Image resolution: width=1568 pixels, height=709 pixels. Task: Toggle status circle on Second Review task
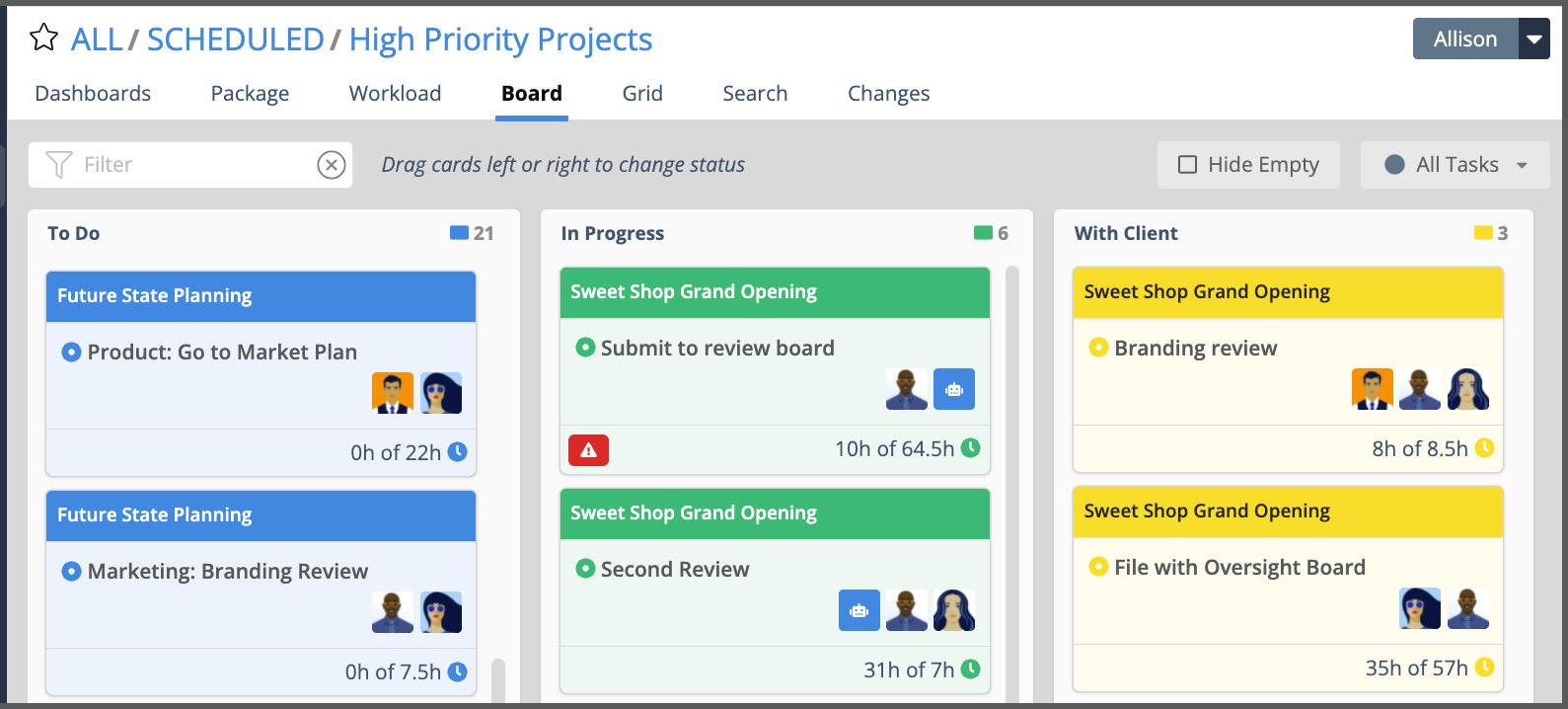tap(585, 569)
